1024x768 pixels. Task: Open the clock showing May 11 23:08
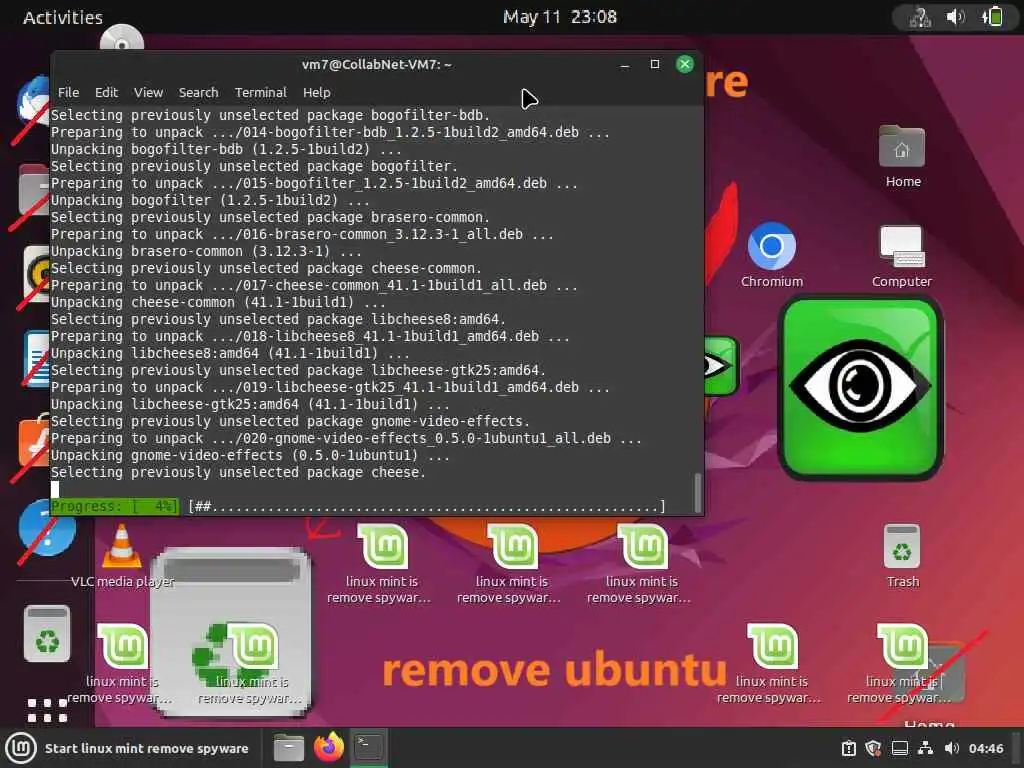click(560, 17)
